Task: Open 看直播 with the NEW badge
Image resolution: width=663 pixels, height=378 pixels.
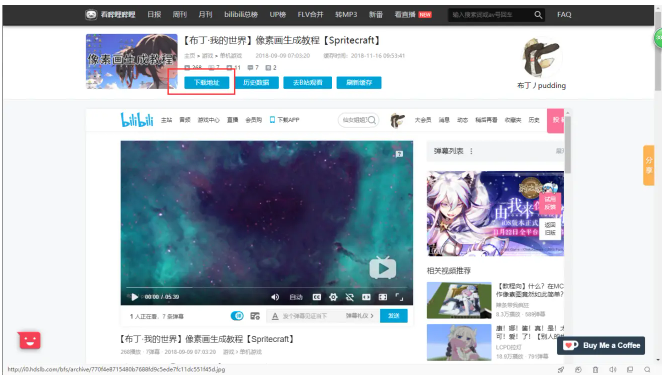Action: pos(413,14)
